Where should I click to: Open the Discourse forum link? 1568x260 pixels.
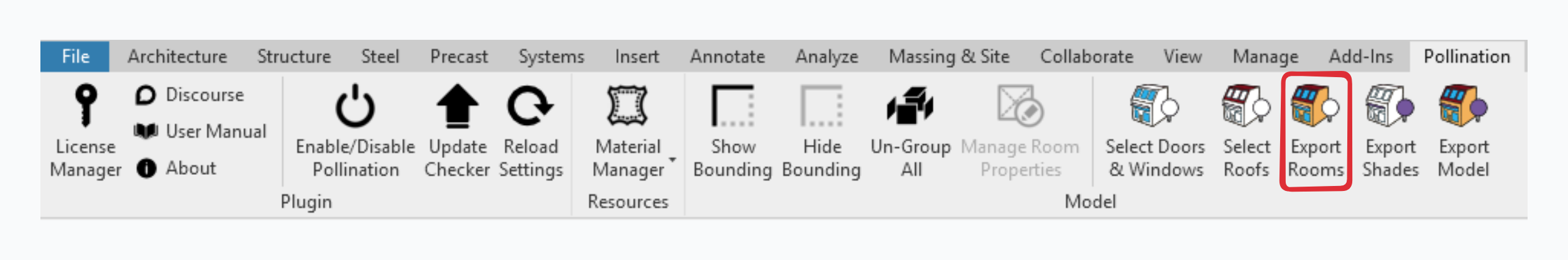[x=190, y=95]
